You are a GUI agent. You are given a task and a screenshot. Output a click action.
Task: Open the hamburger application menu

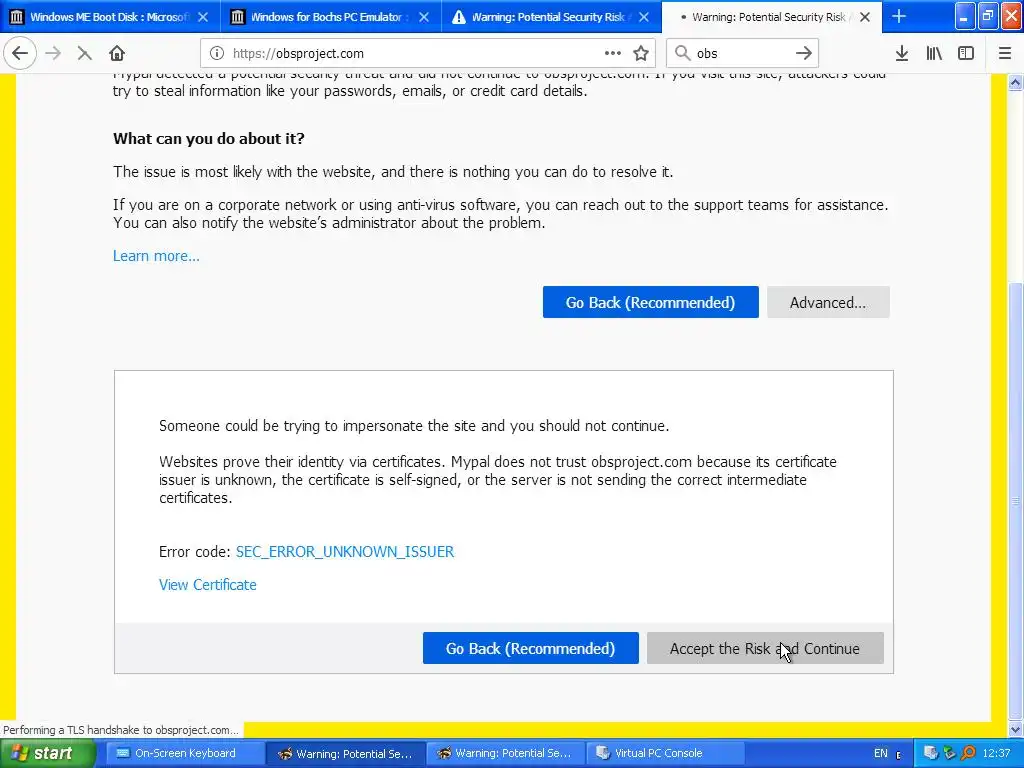coord(1005,54)
